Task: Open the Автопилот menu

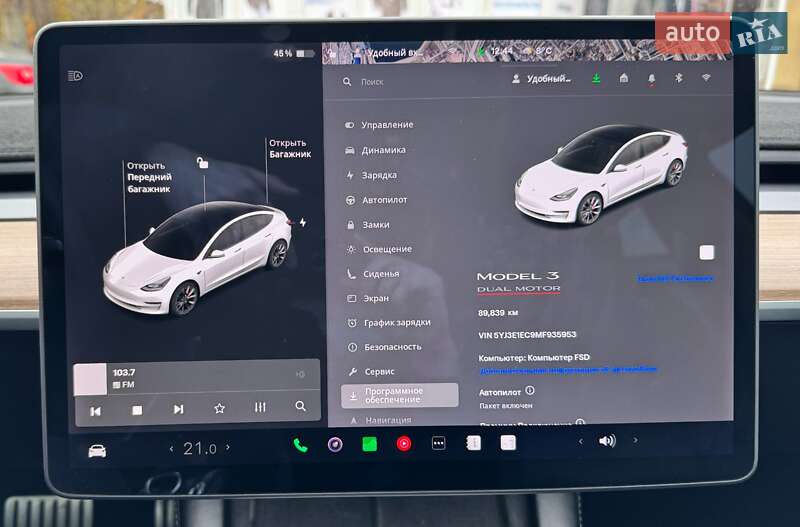Action: point(377,200)
